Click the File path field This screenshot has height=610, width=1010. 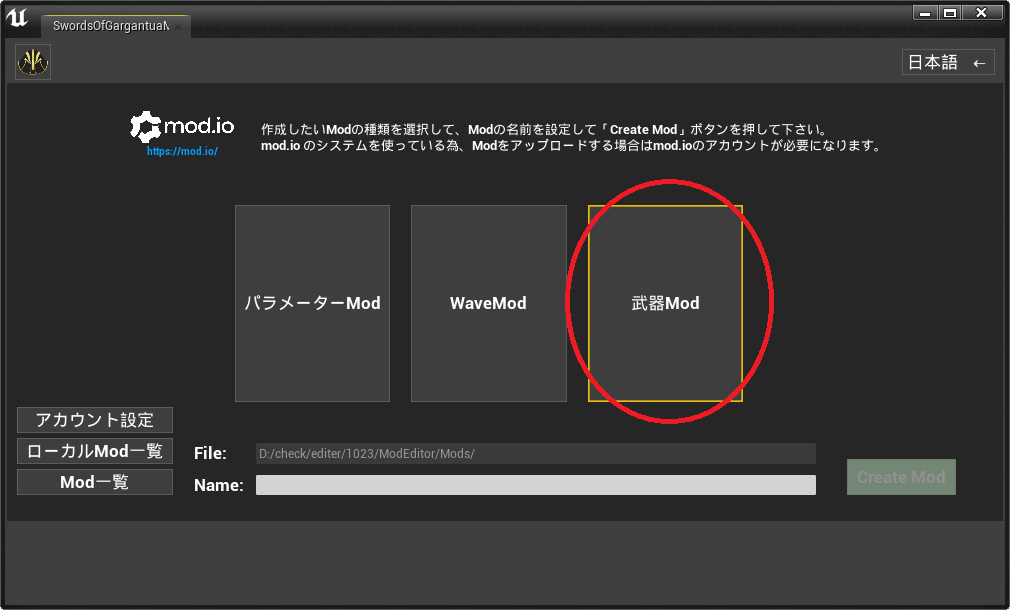click(x=536, y=453)
